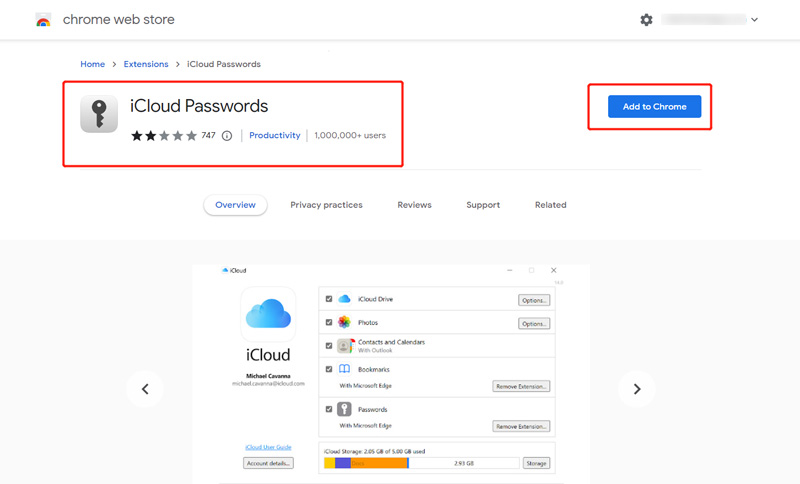
Task: Open Options for iCloud Drive
Action: 534,300
